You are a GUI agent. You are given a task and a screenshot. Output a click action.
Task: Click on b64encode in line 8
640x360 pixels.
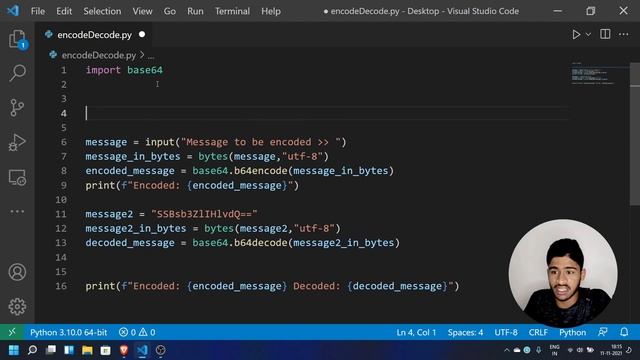click(260, 171)
